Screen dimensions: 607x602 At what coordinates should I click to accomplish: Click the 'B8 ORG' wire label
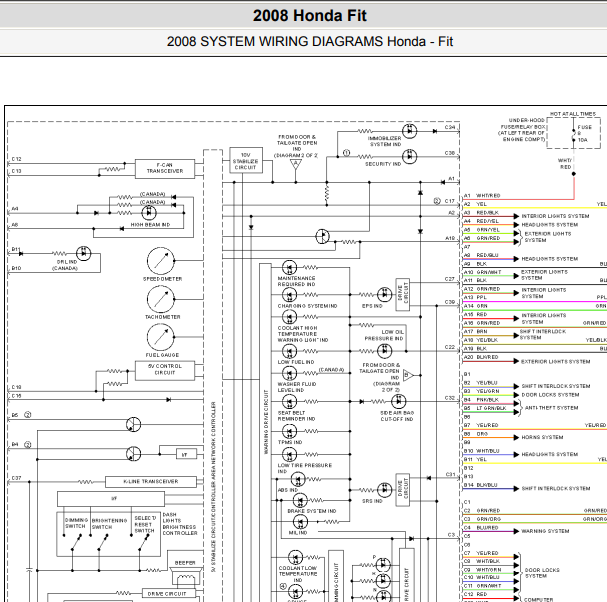tap(476, 434)
